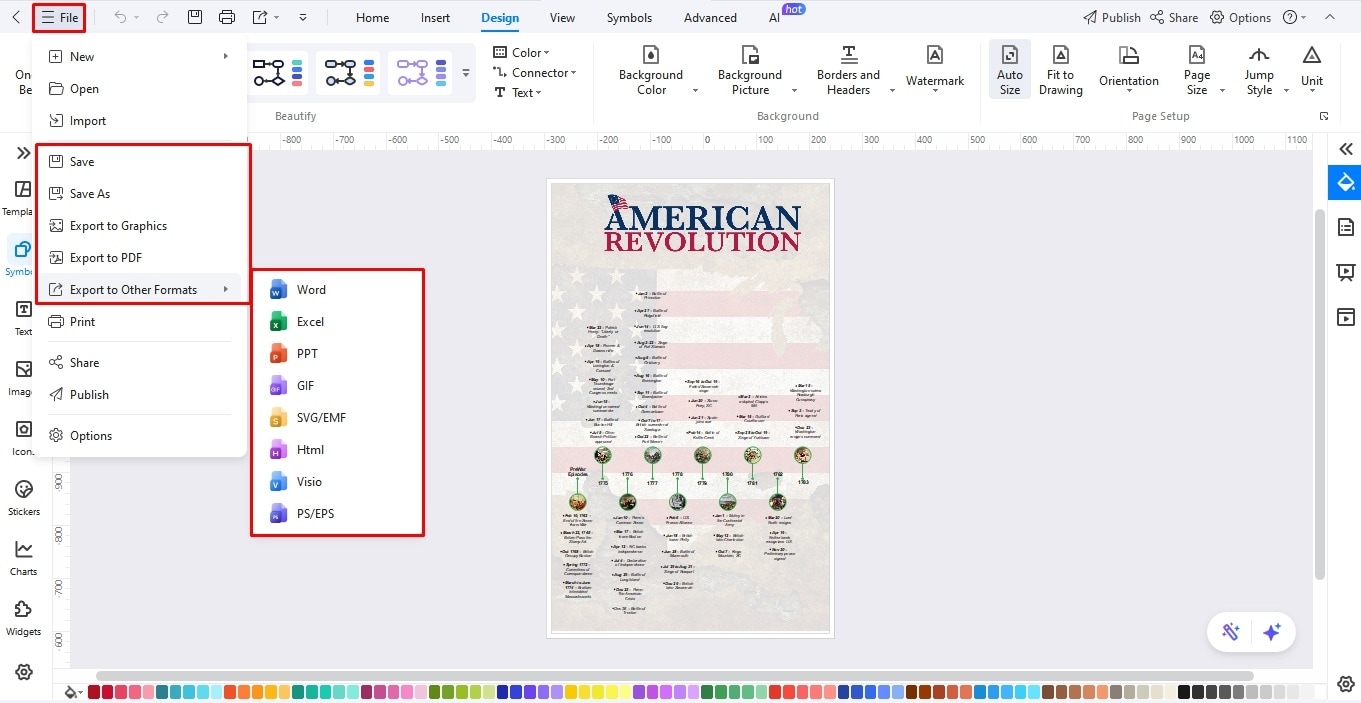
Task: Choose Save in File menu
Action: tap(139, 162)
